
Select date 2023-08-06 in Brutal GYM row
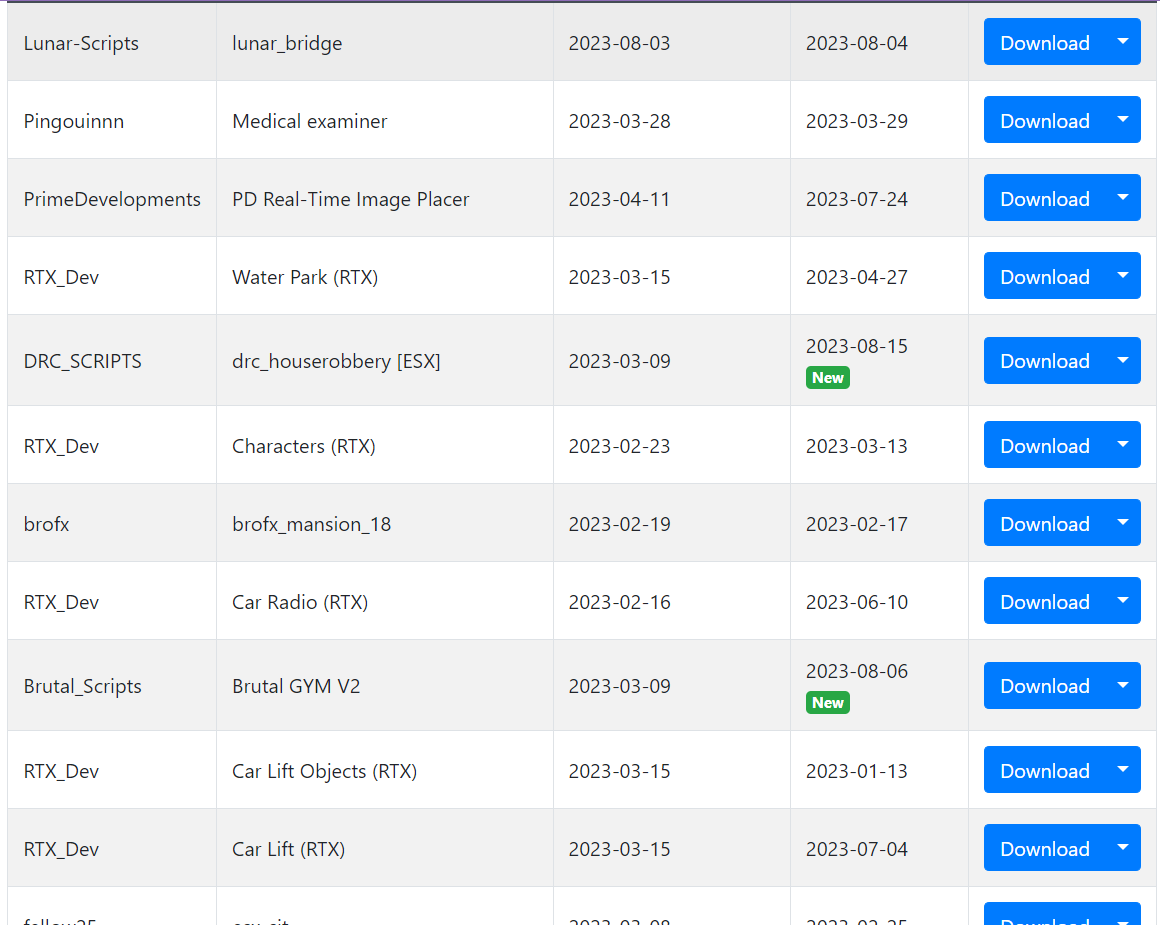[857, 671]
